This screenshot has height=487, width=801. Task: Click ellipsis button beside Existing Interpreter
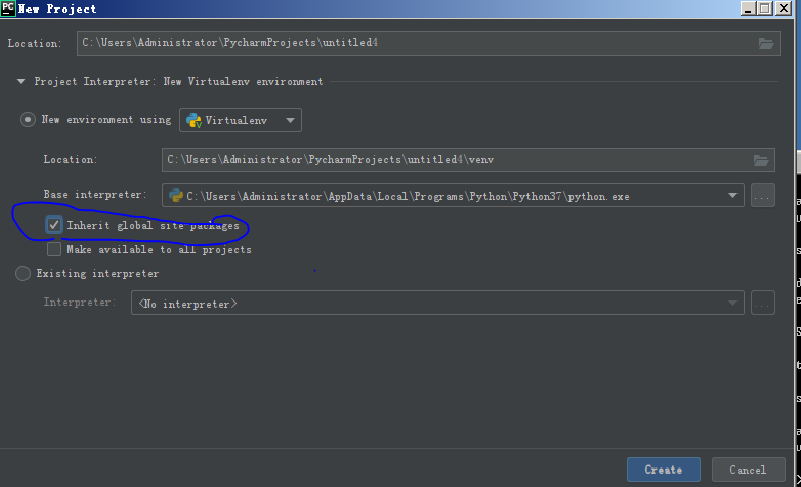coord(762,303)
